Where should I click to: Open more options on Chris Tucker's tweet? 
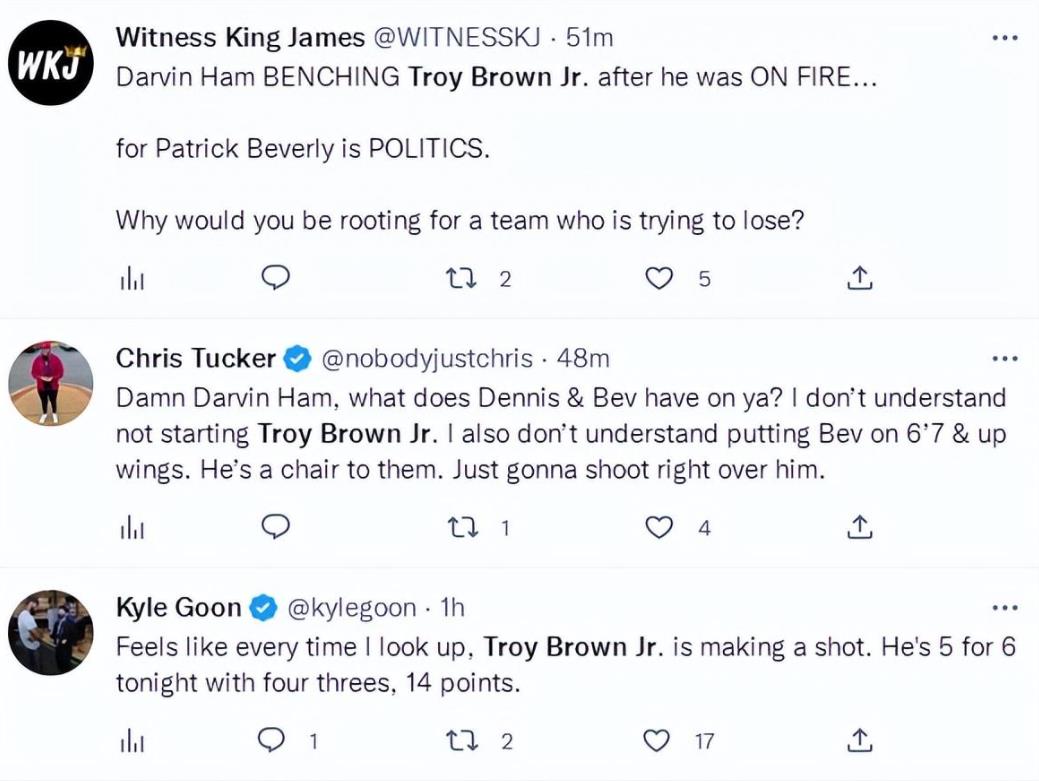pos(1004,358)
